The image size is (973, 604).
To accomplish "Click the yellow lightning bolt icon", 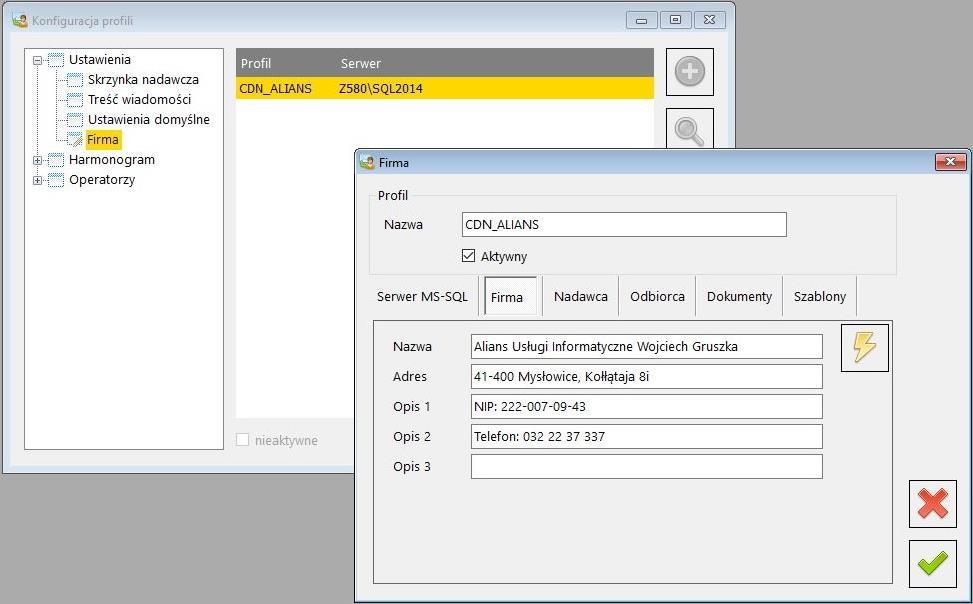I will (x=864, y=348).
